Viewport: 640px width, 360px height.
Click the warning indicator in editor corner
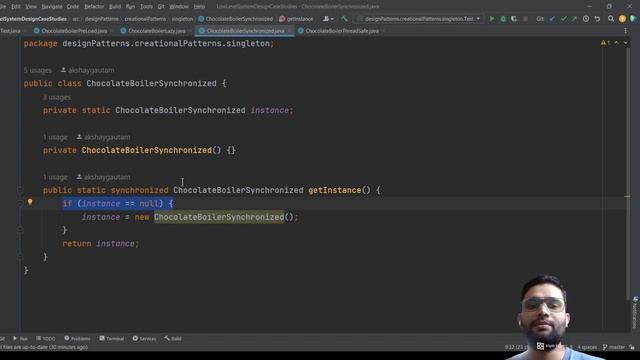[x=605, y=43]
